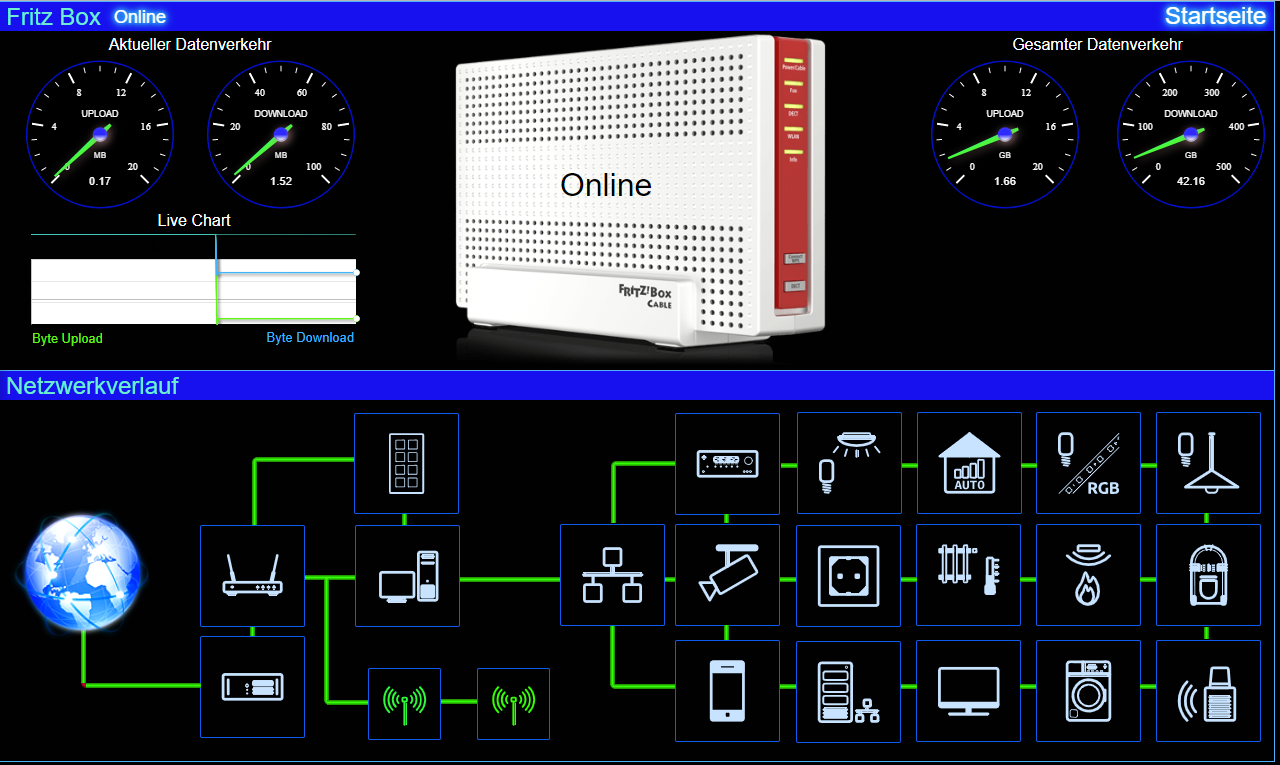Click the Gesamter Datenverkehr heading
1280x765 pixels.
1097,44
